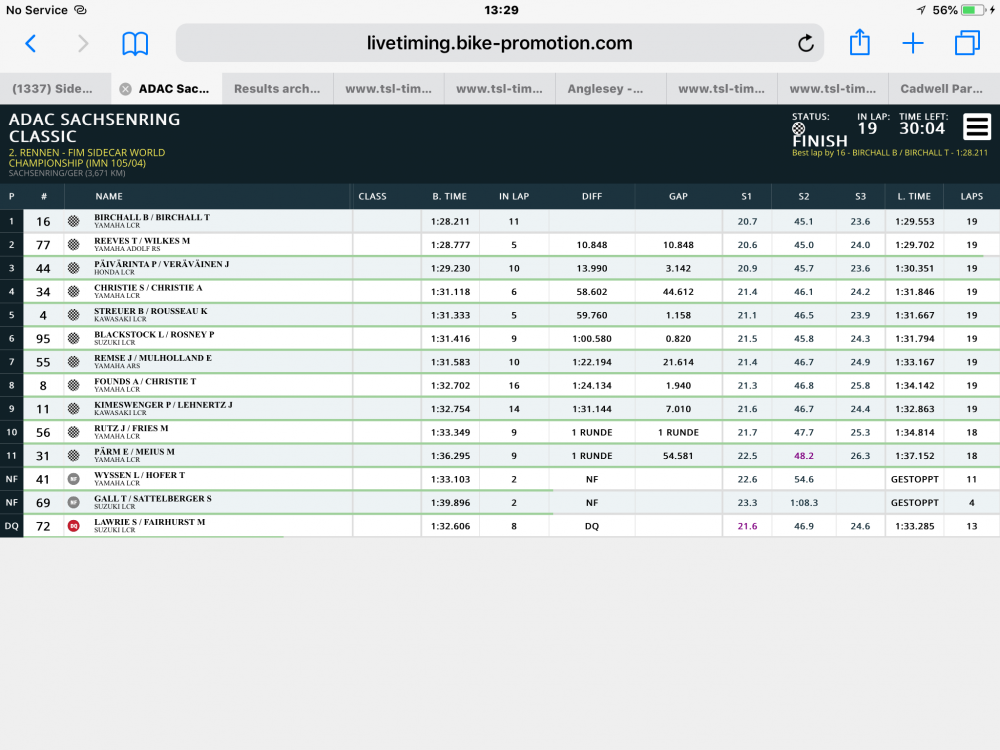Click the ADAC SACHSENRING CLASSIC title
The width and height of the screenshot is (1000, 750).
[x=94, y=128]
